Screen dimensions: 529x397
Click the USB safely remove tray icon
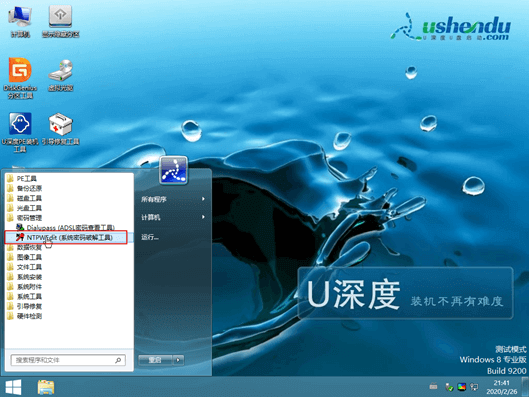(449, 387)
